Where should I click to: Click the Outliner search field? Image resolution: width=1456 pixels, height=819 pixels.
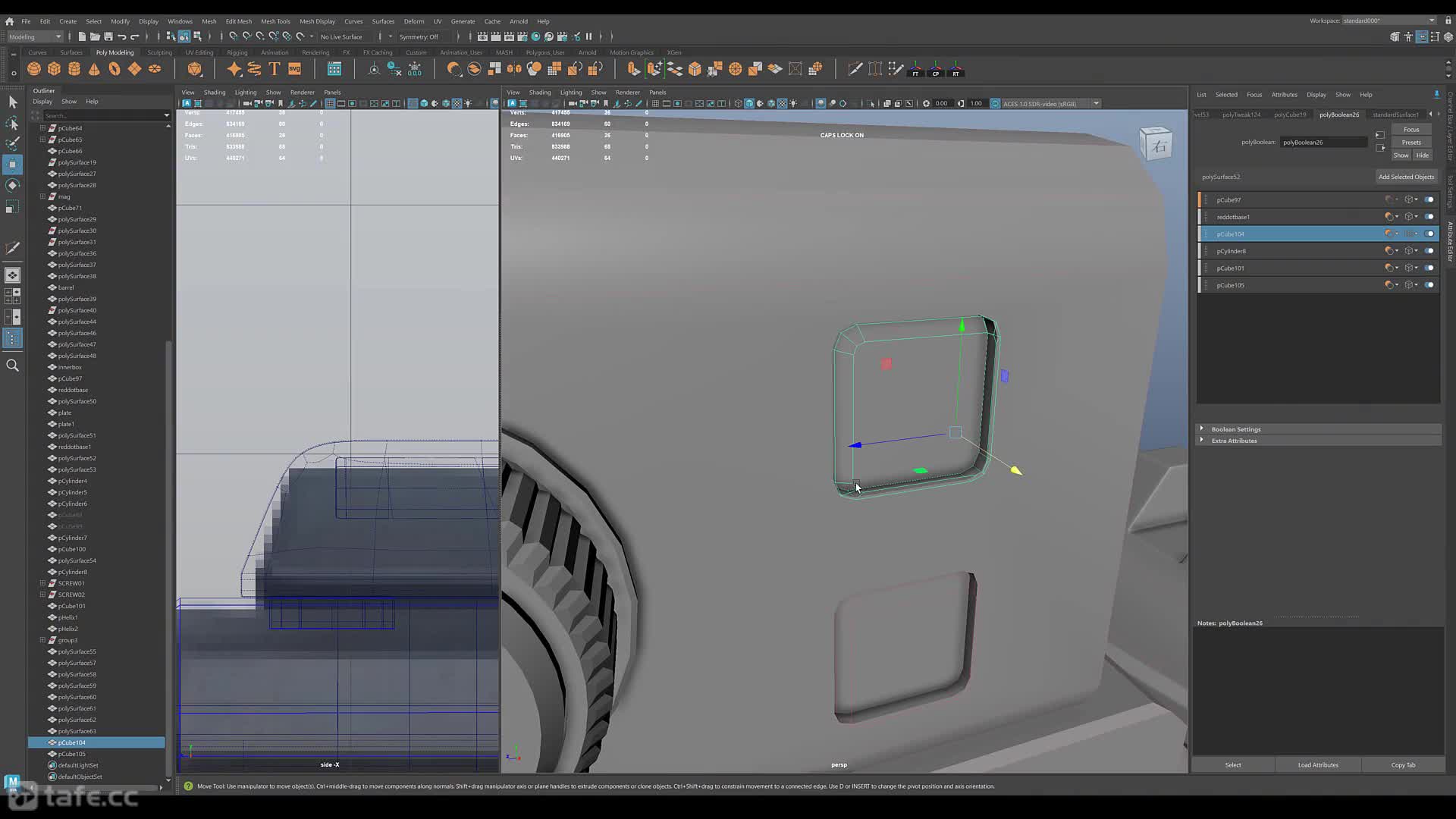(x=106, y=115)
